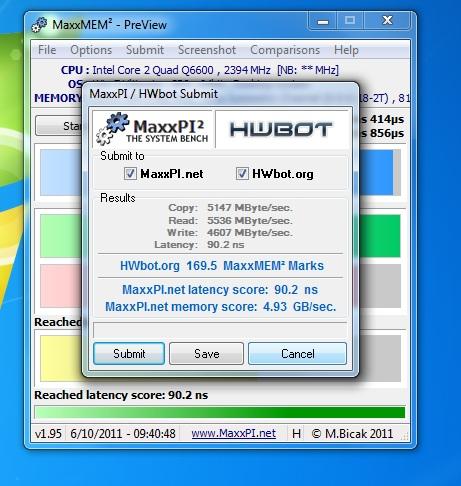The image size is (461, 486).
Task: Click the CPU info 'Intel Core 2 Quad Q6600' text
Action: coord(153,70)
